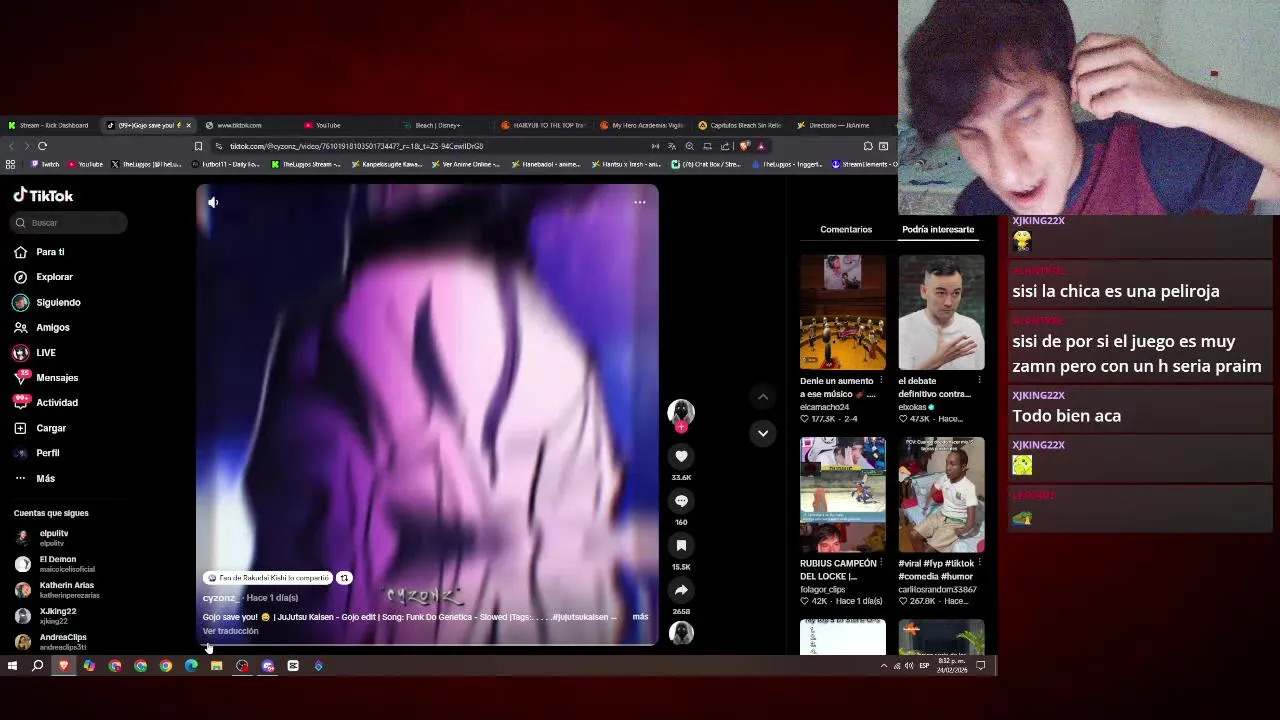Open the browser apps grid icon

pyautogui.click(x=10, y=164)
